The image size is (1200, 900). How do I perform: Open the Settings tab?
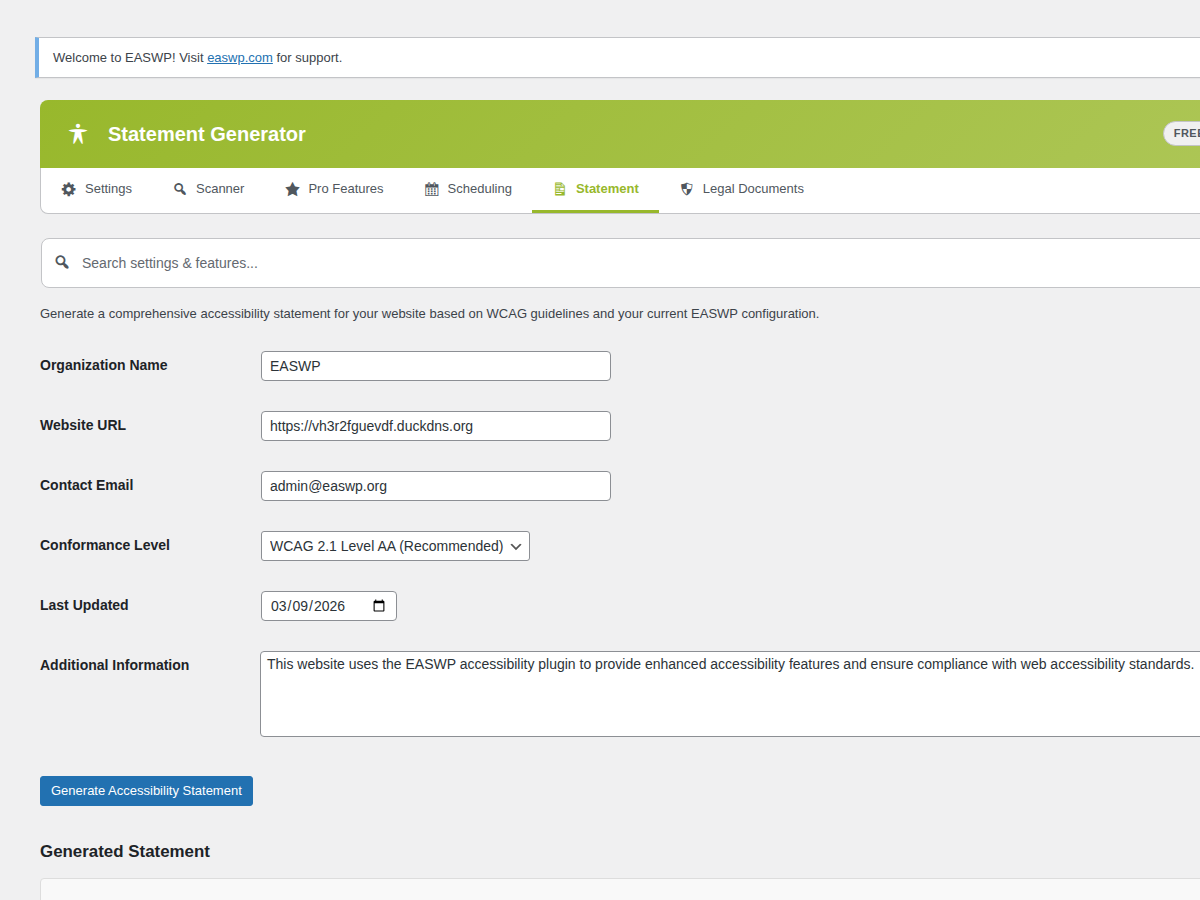[x=97, y=189]
